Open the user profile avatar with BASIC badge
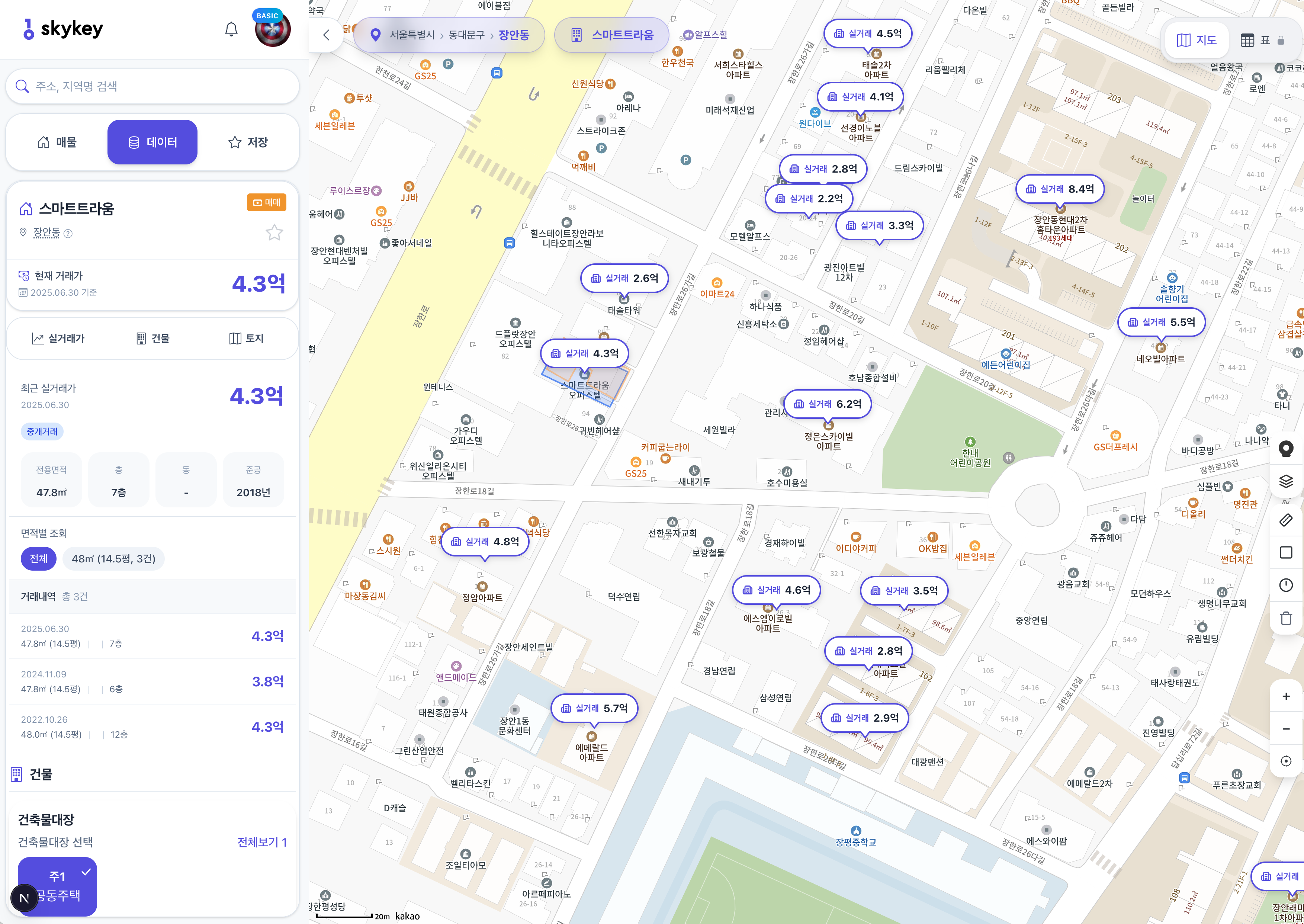This screenshot has height=924, width=1304. tap(273, 28)
